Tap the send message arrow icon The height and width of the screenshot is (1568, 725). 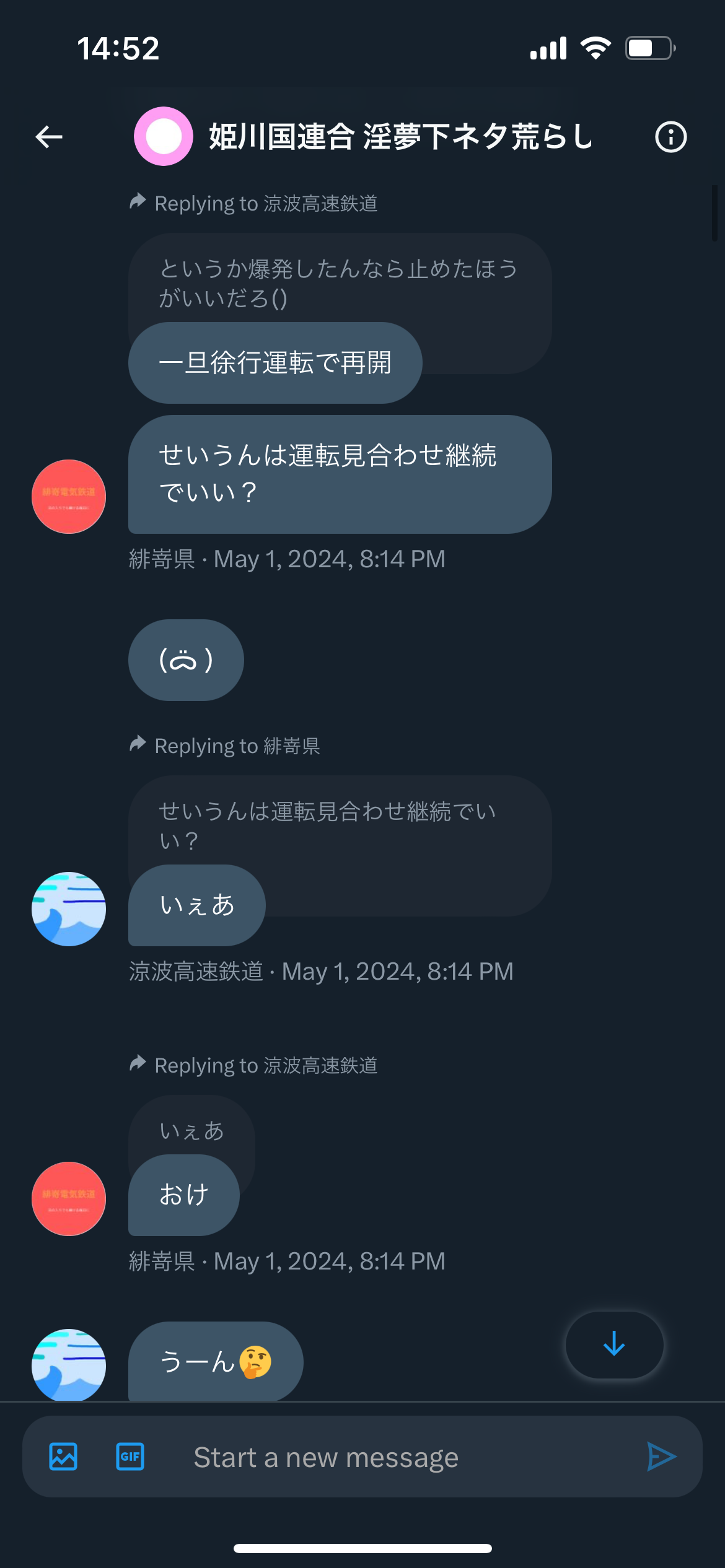(x=661, y=1457)
